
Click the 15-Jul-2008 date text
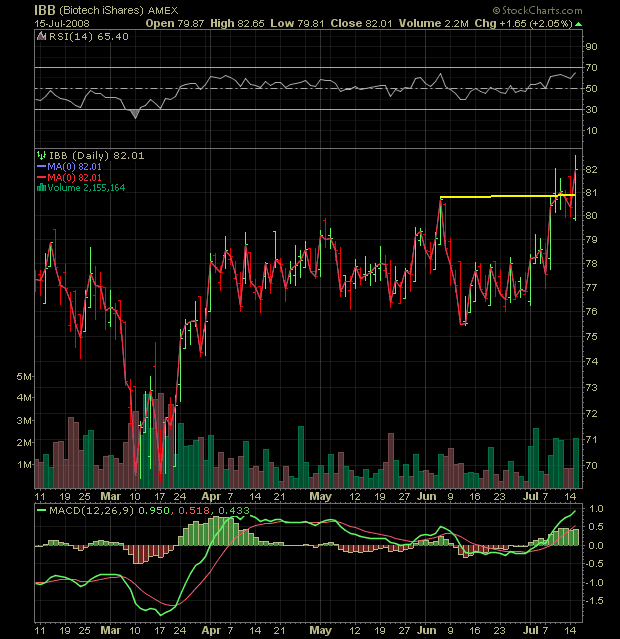[x=62, y=24]
